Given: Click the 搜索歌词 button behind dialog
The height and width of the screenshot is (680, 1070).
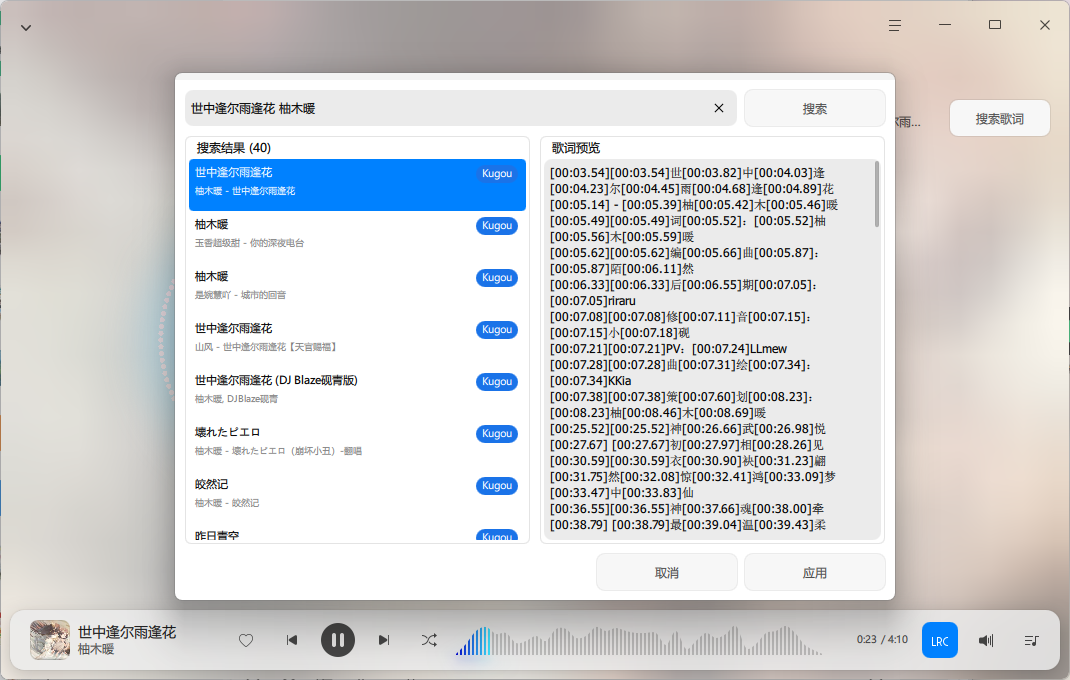Looking at the screenshot, I should tap(999, 119).
